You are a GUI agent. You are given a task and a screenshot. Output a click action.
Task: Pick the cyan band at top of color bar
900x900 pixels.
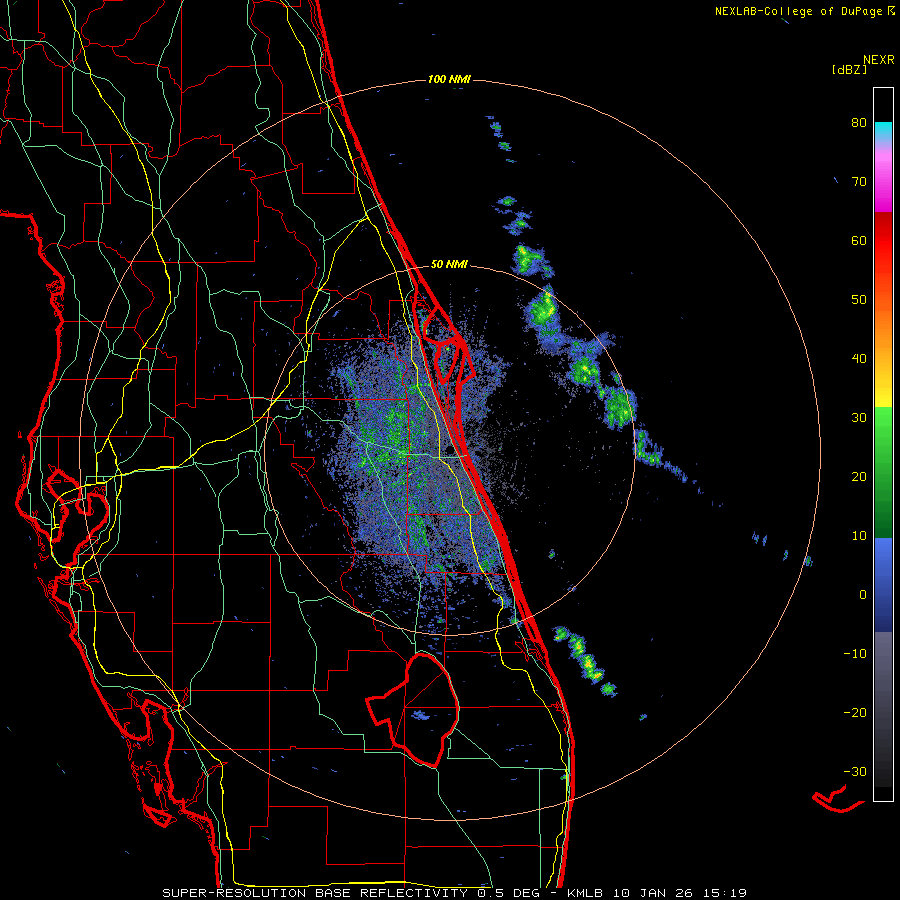(x=883, y=132)
